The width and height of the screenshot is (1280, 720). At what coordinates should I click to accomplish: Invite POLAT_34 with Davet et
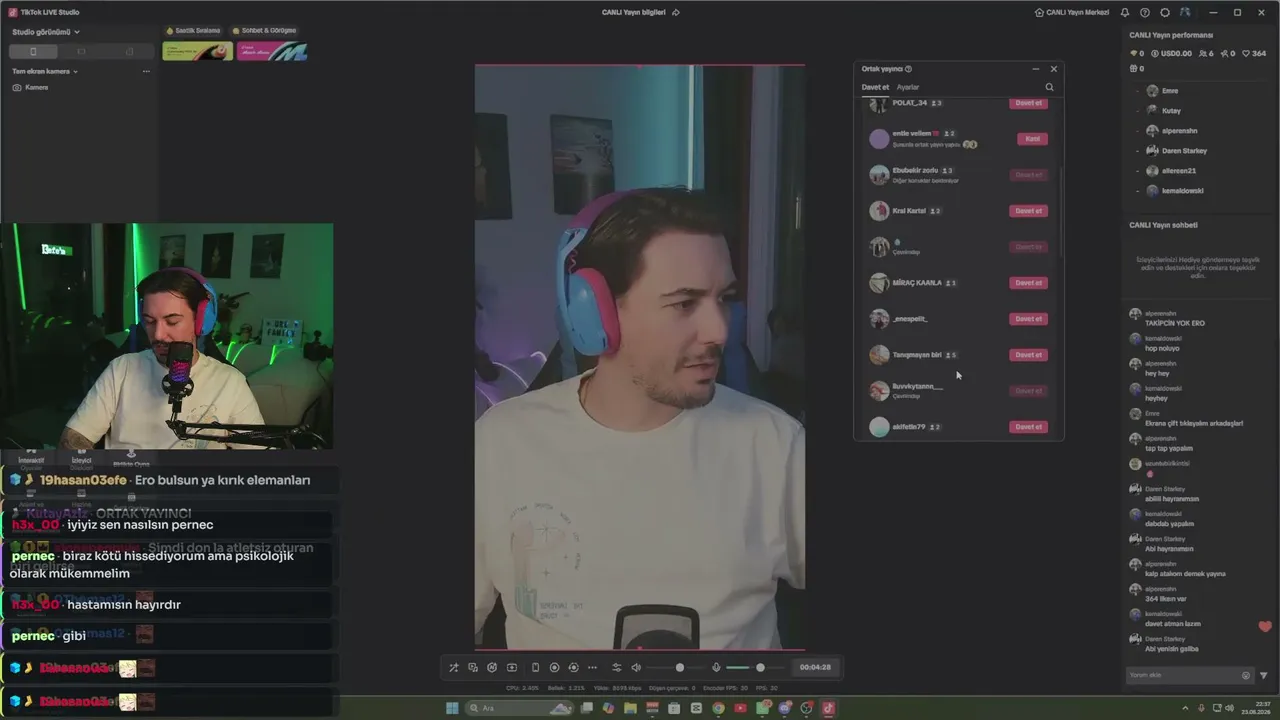[1029, 103]
